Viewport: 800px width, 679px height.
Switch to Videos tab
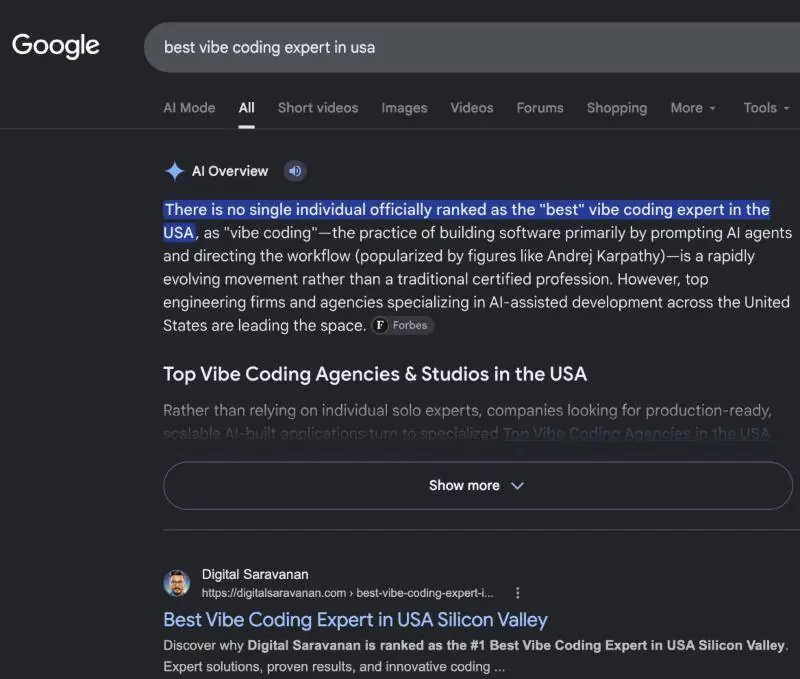click(x=471, y=108)
